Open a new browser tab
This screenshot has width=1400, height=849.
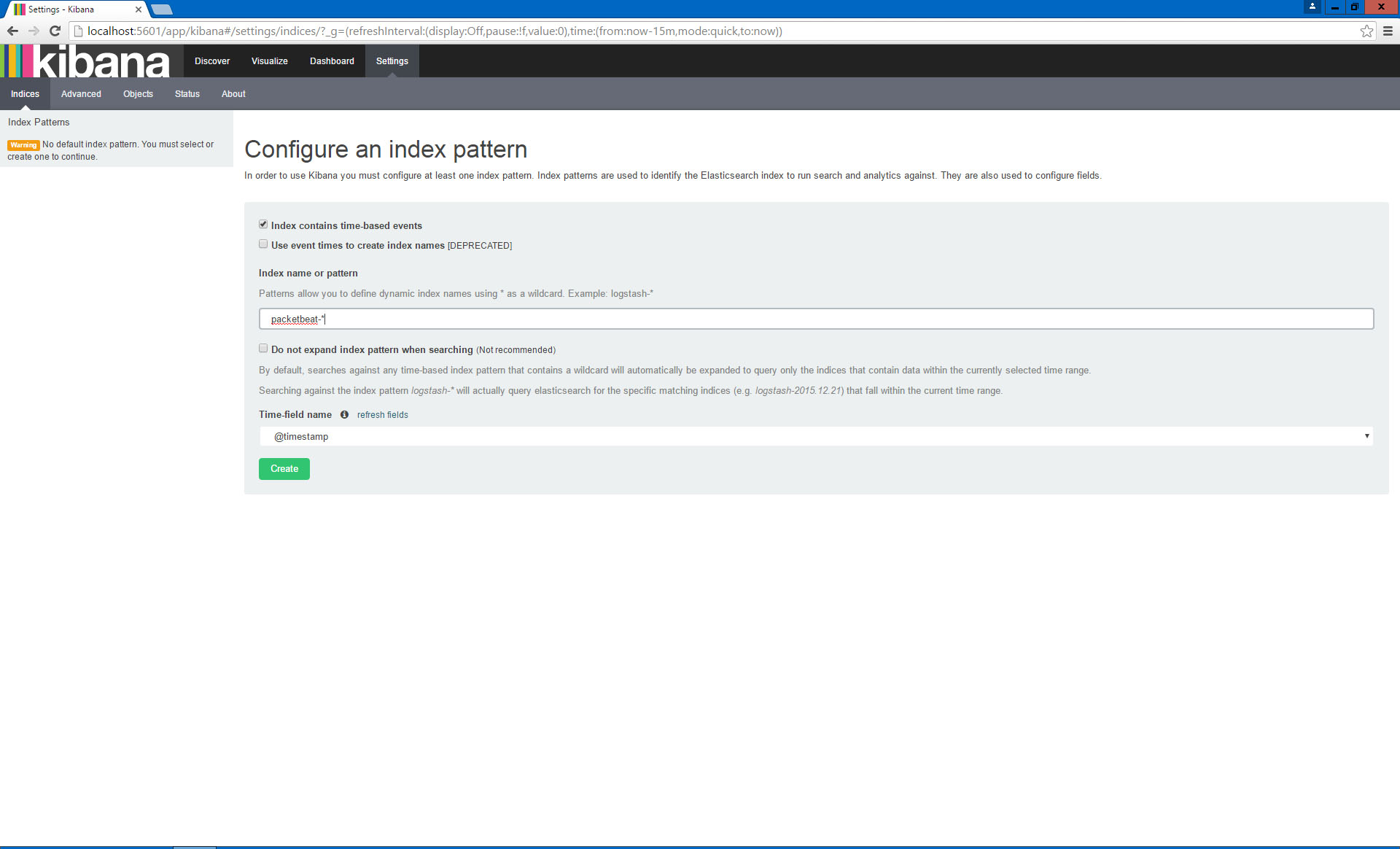coord(162,9)
